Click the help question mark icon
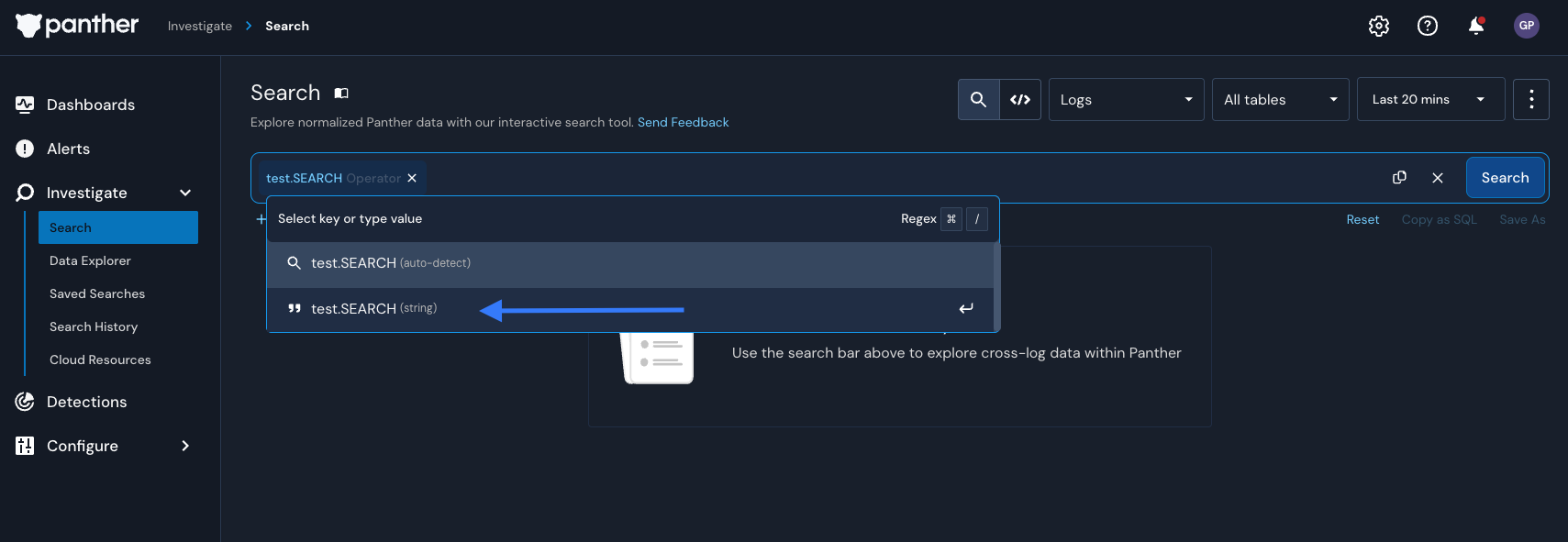Screen dimensions: 1568x542 tap(1427, 26)
